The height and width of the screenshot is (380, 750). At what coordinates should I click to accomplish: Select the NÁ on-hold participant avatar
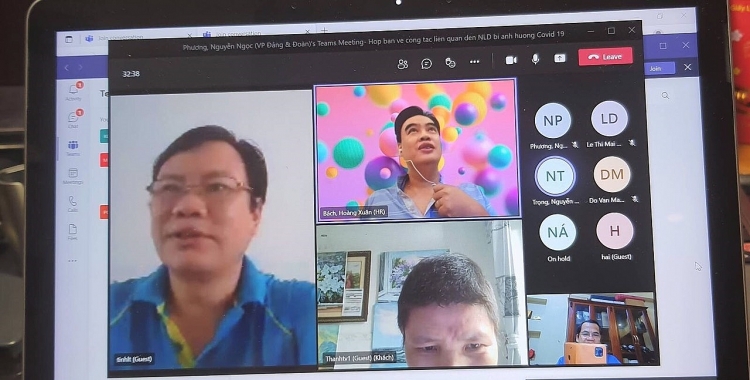click(558, 232)
